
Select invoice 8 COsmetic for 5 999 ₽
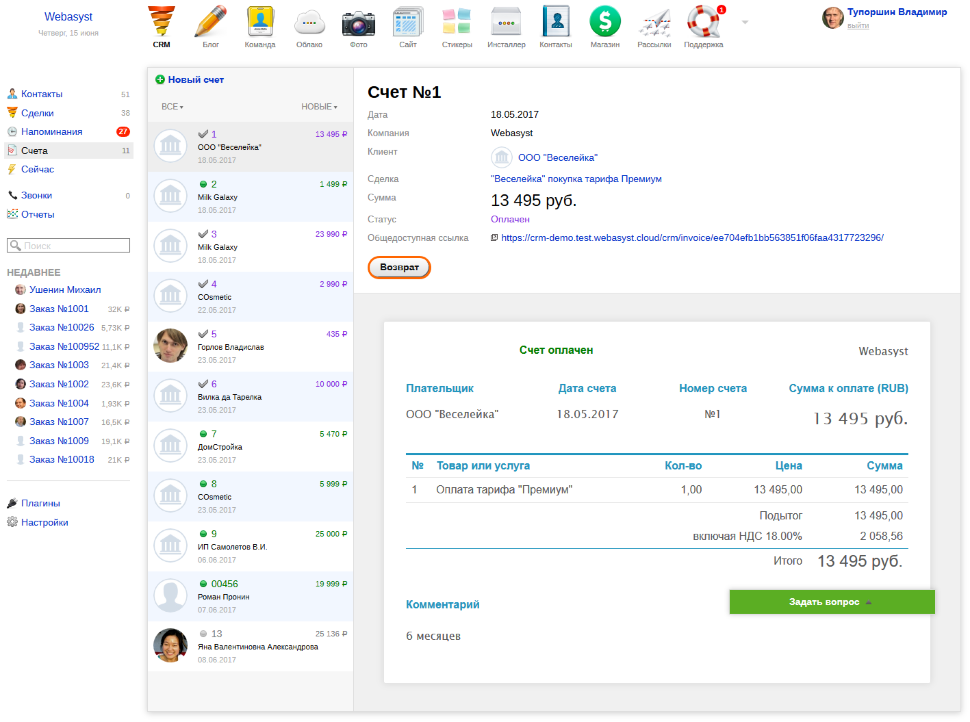coord(251,497)
